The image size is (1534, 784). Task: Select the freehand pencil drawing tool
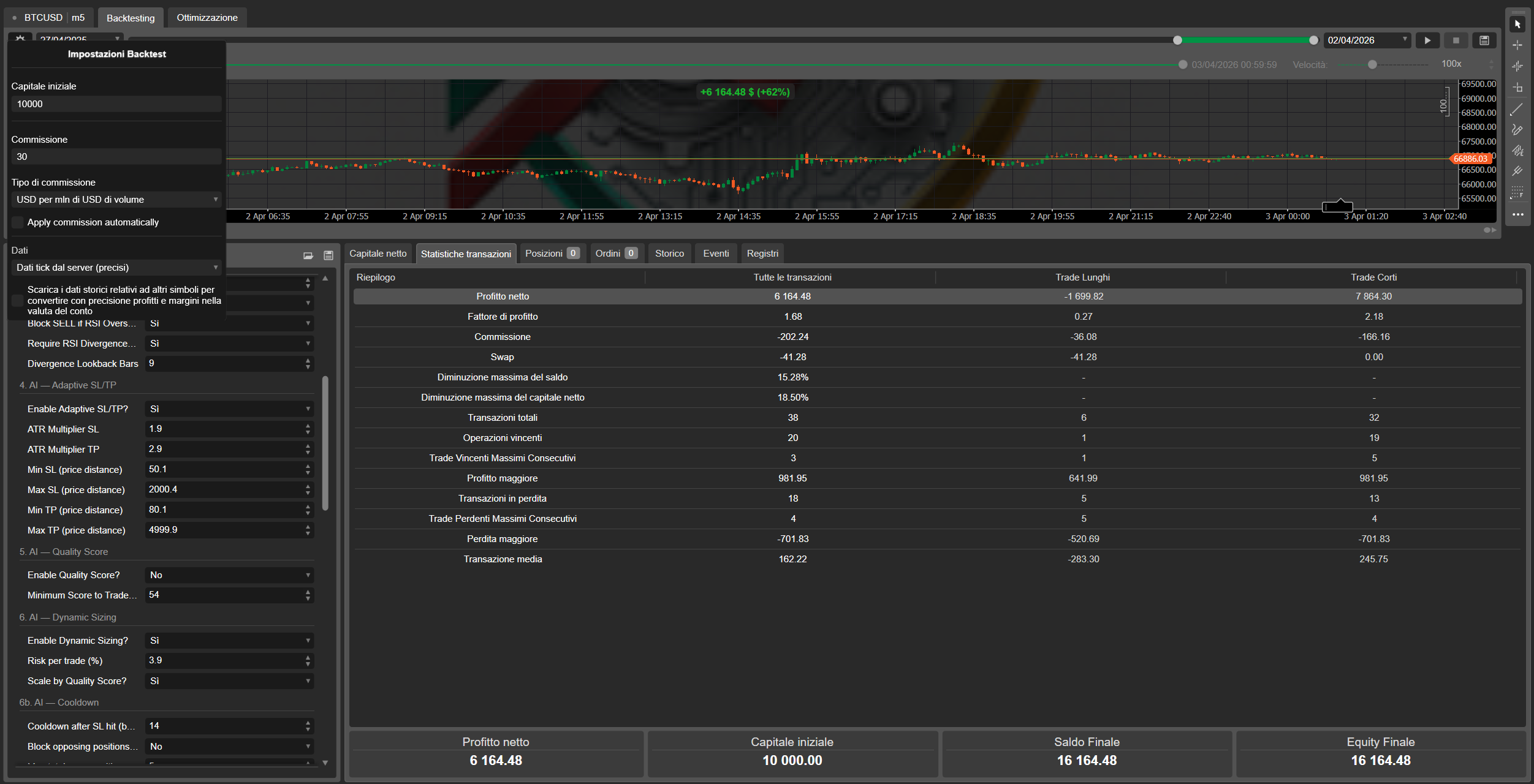pyautogui.click(x=1517, y=130)
